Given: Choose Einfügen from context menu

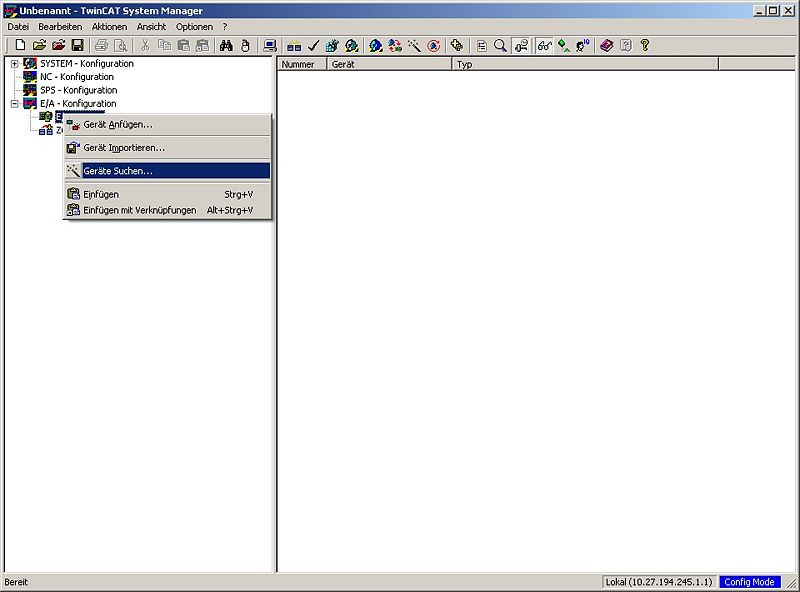Looking at the screenshot, I should pos(167,194).
